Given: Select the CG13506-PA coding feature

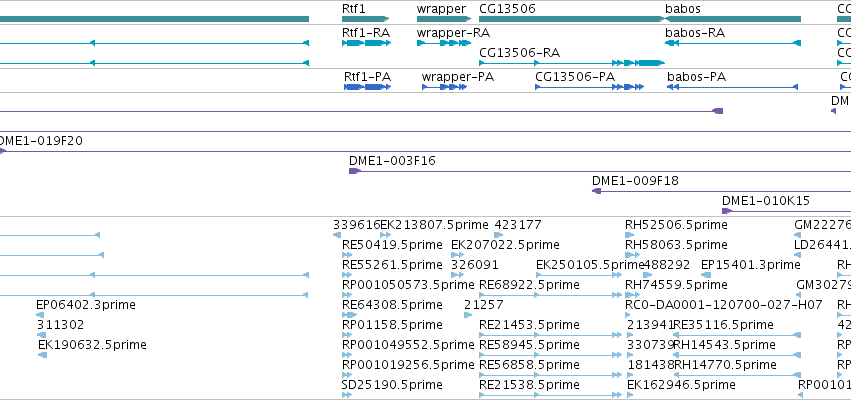Looking at the screenshot, I should tap(589, 87).
